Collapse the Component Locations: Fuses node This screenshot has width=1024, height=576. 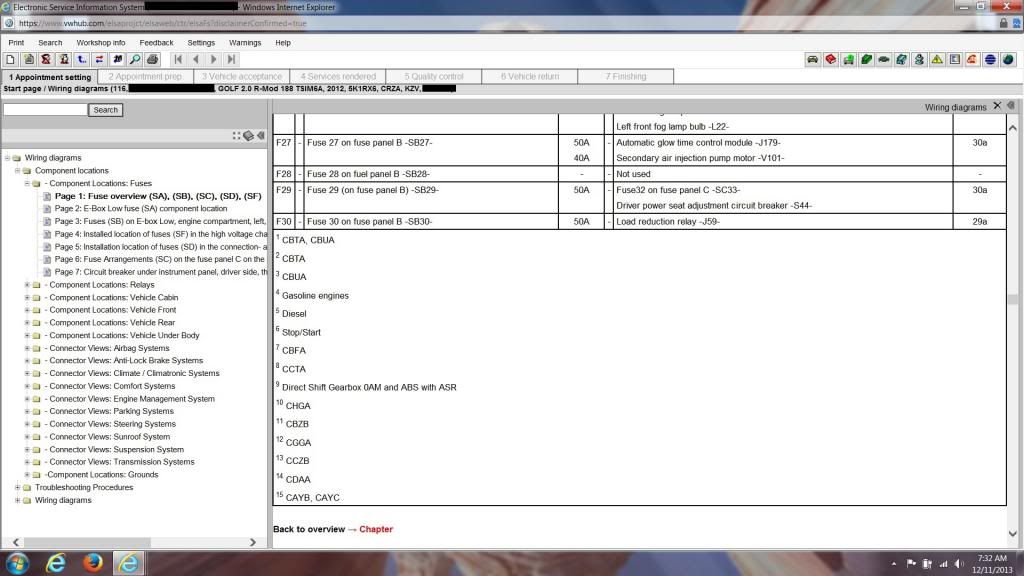click(x=27, y=184)
